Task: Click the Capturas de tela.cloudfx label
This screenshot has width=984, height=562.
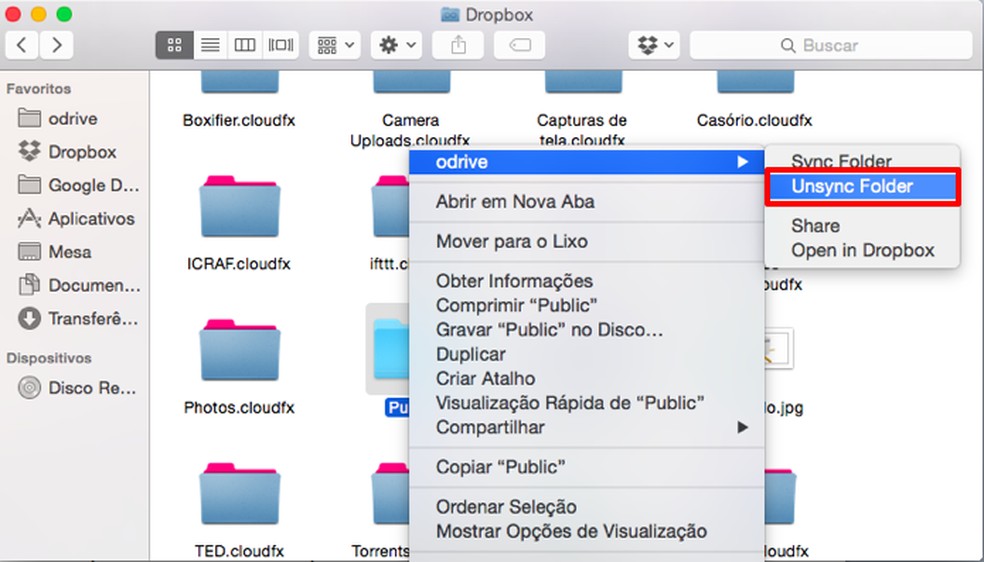Action: (582, 130)
